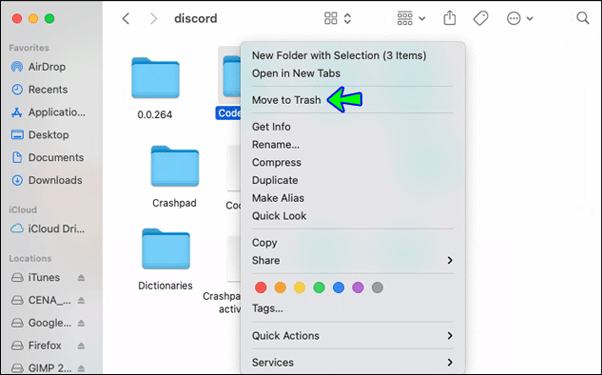Open the group-by options icon
The height and width of the screenshot is (375, 602).
point(405,18)
